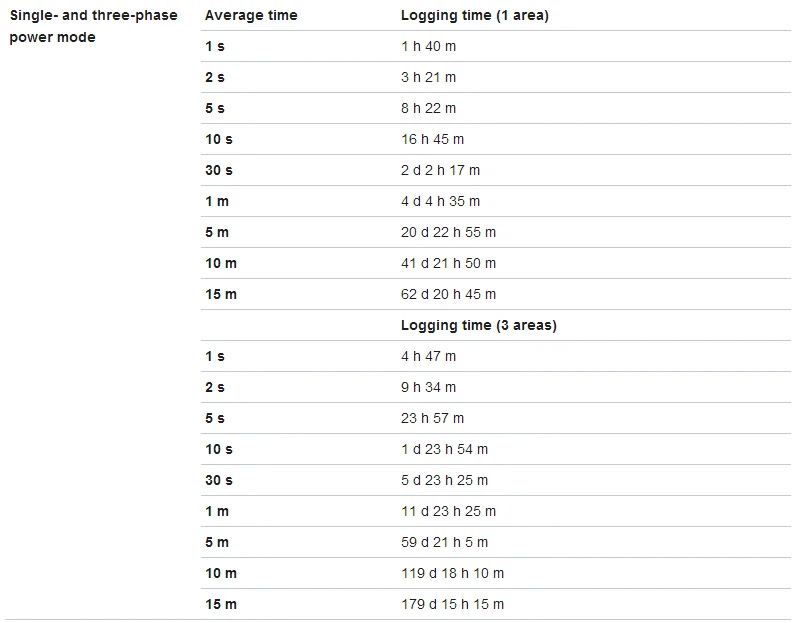Image resolution: width=808 pixels, height=623 pixels.
Task: Click the '3 h 21 m' table cell
Action: click(x=428, y=77)
